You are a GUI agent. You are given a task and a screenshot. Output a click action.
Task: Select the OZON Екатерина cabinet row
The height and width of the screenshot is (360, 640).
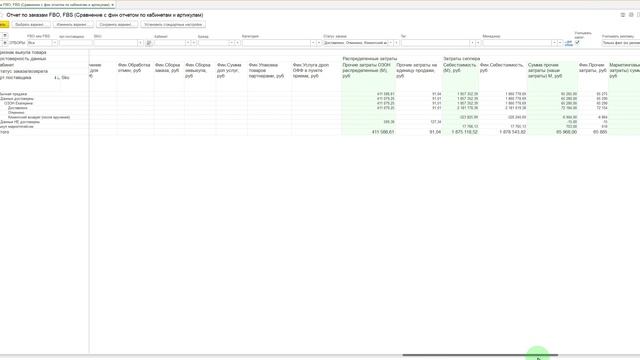click(x=18, y=103)
